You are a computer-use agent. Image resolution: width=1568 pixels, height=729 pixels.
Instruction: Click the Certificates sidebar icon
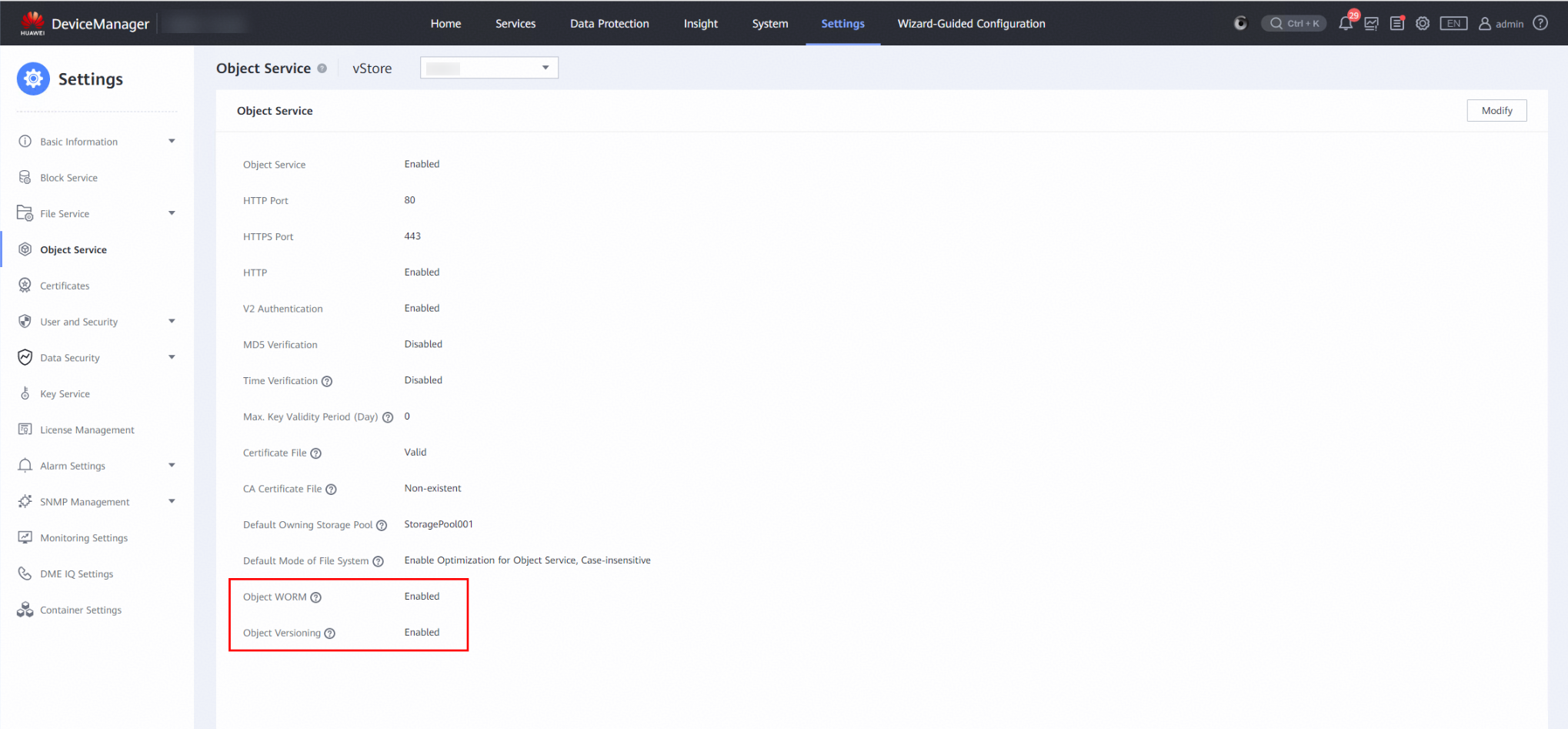25,286
